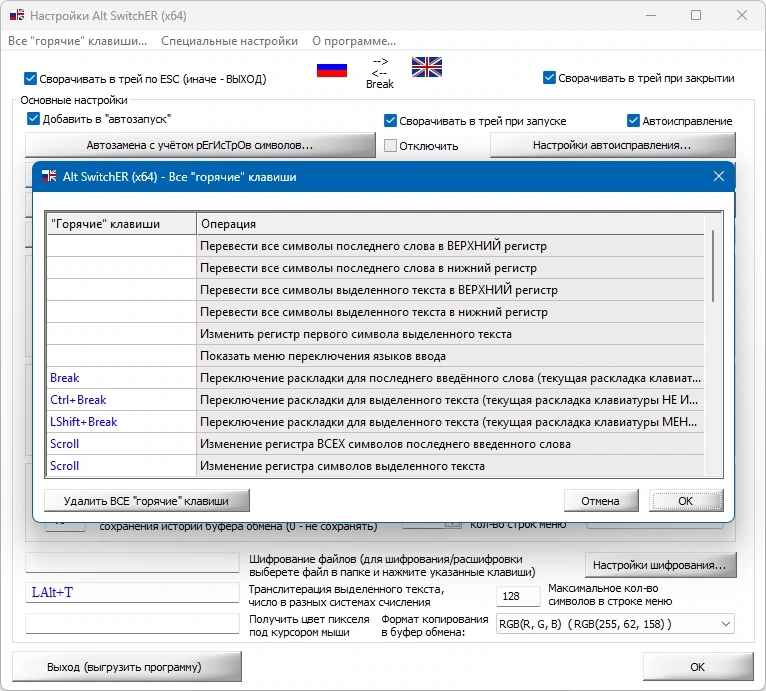Click Отмена in the hotkeys dialog
The image size is (766, 691).
pyautogui.click(x=600, y=501)
